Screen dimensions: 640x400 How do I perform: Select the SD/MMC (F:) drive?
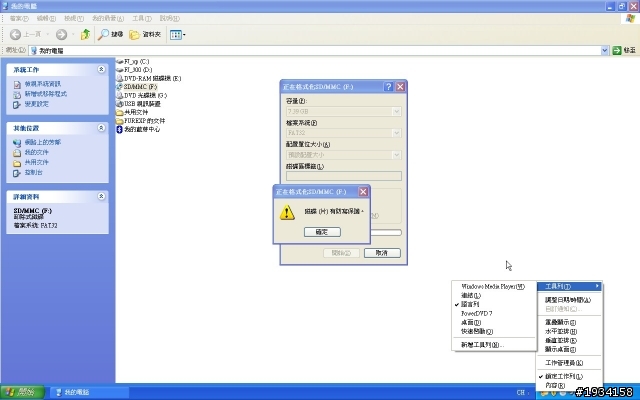(x=137, y=87)
